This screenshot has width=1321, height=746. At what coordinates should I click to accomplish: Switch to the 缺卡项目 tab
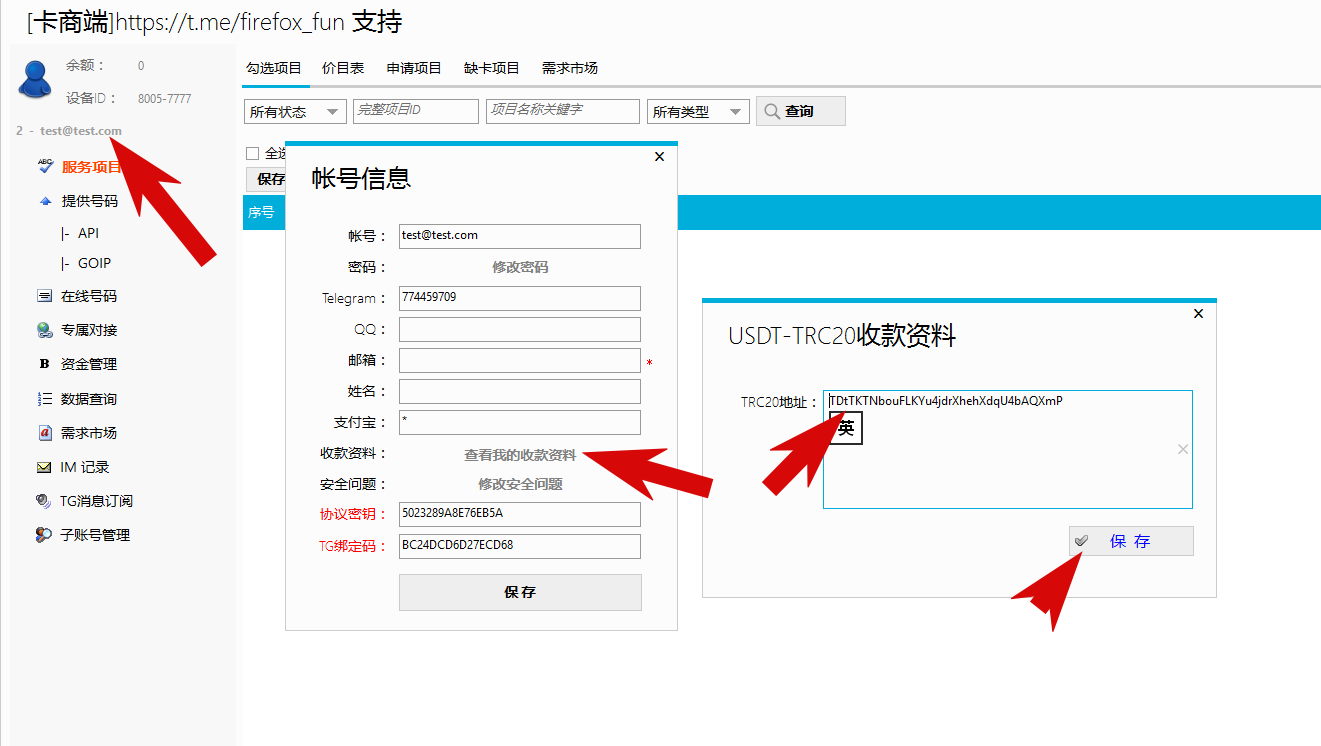point(492,68)
